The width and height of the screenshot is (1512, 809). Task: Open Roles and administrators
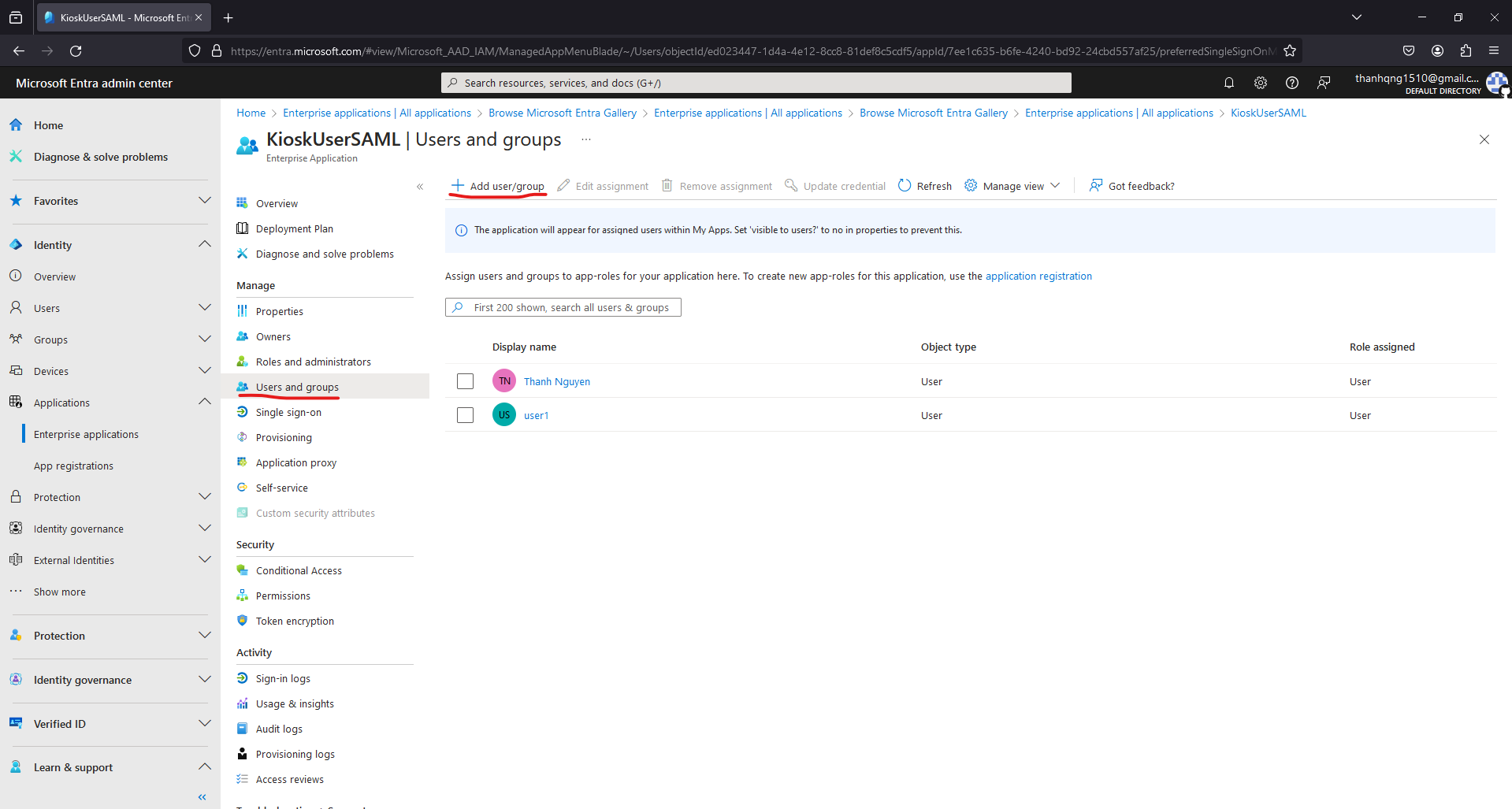tap(313, 362)
